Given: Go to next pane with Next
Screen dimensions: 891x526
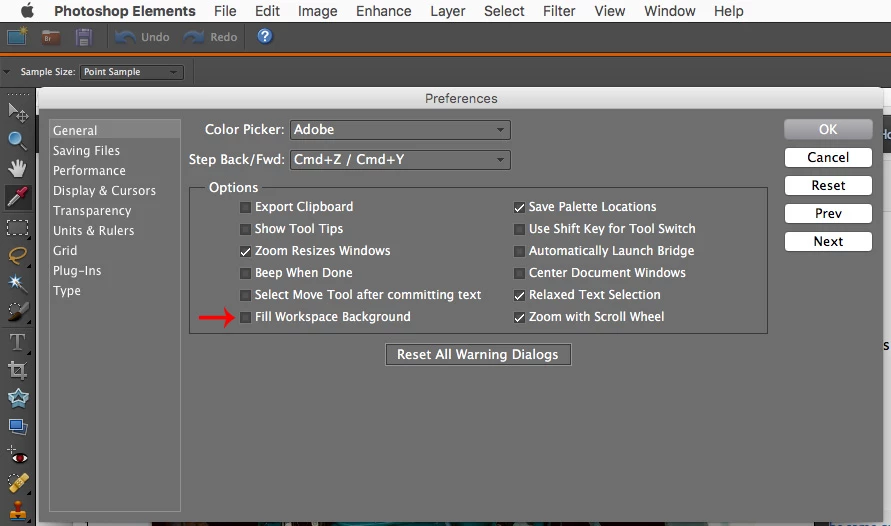Looking at the screenshot, I should [828, 241].
